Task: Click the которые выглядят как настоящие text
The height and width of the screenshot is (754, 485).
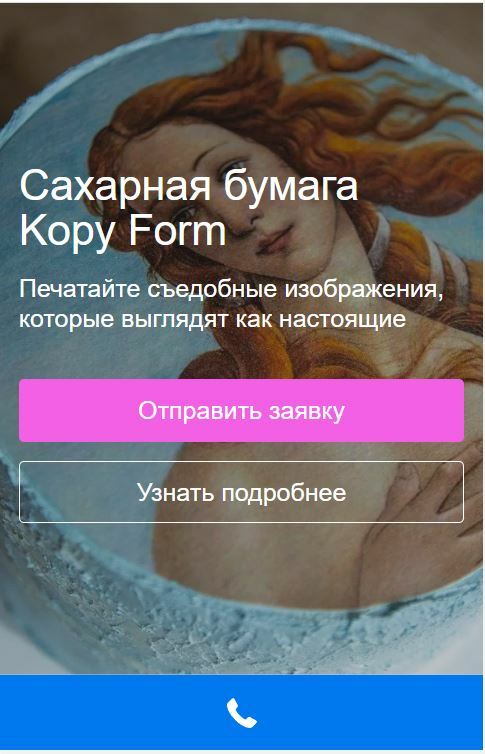Action: coord(212,319)
